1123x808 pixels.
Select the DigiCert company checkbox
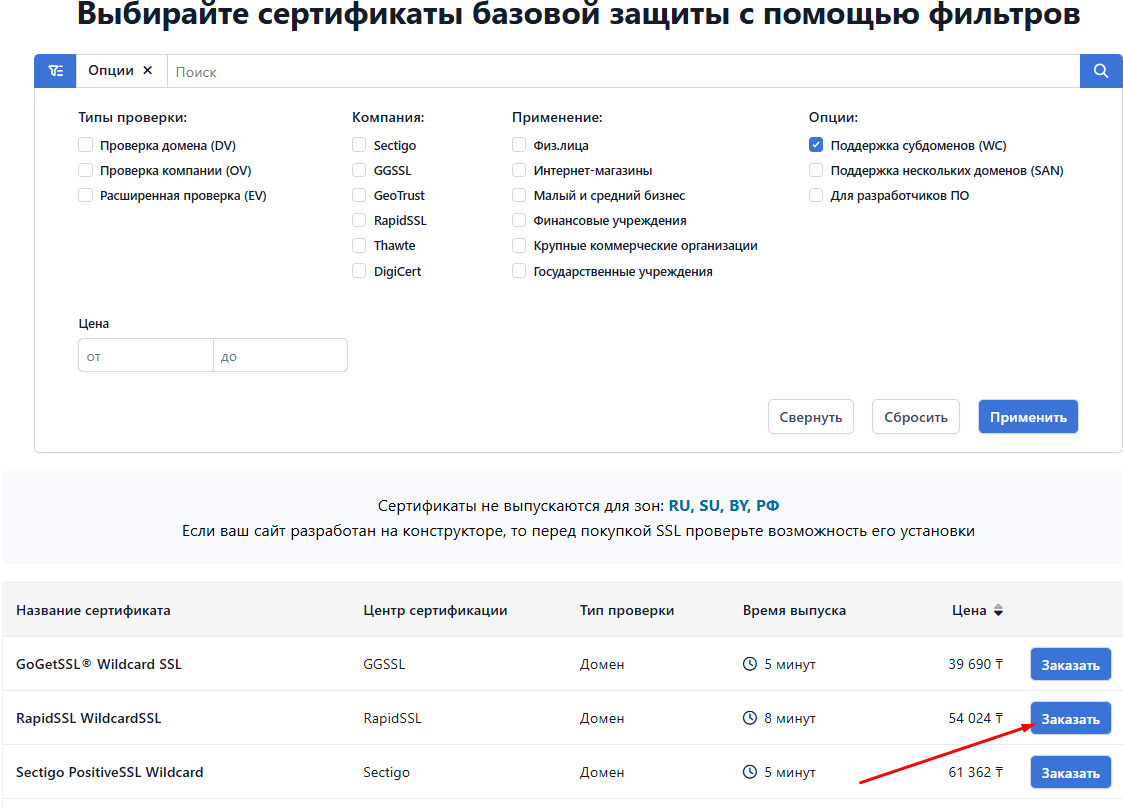coord(359,271)
